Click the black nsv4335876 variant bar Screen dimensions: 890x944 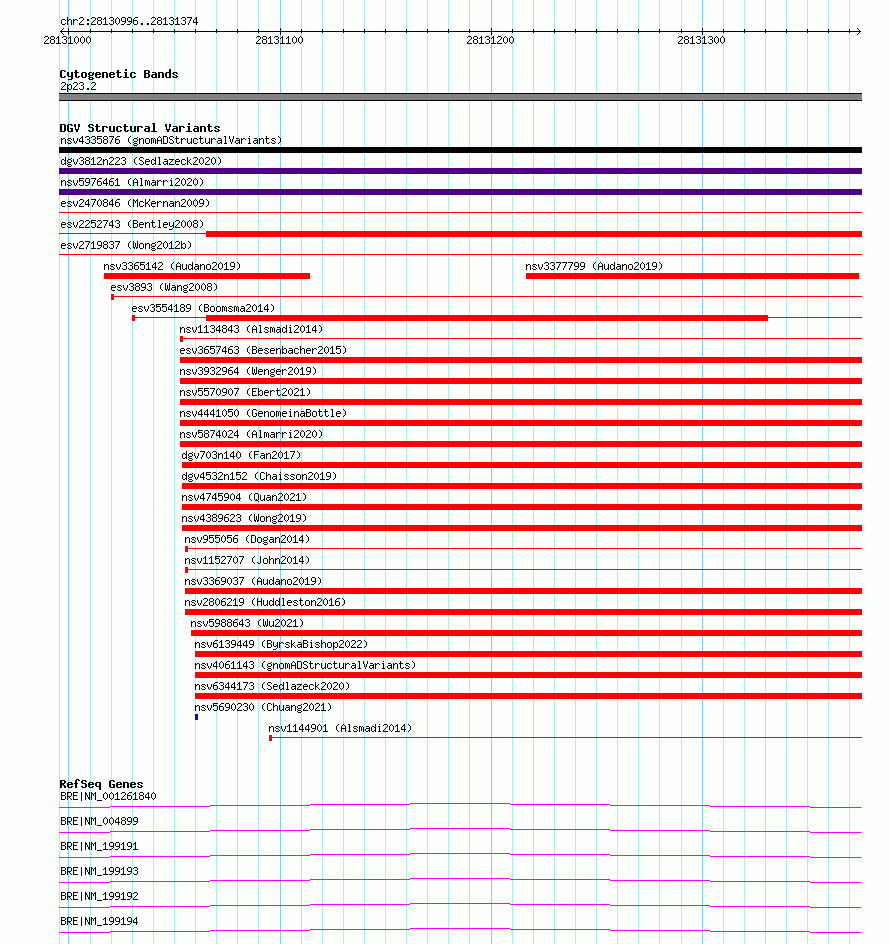click(461, 150)
